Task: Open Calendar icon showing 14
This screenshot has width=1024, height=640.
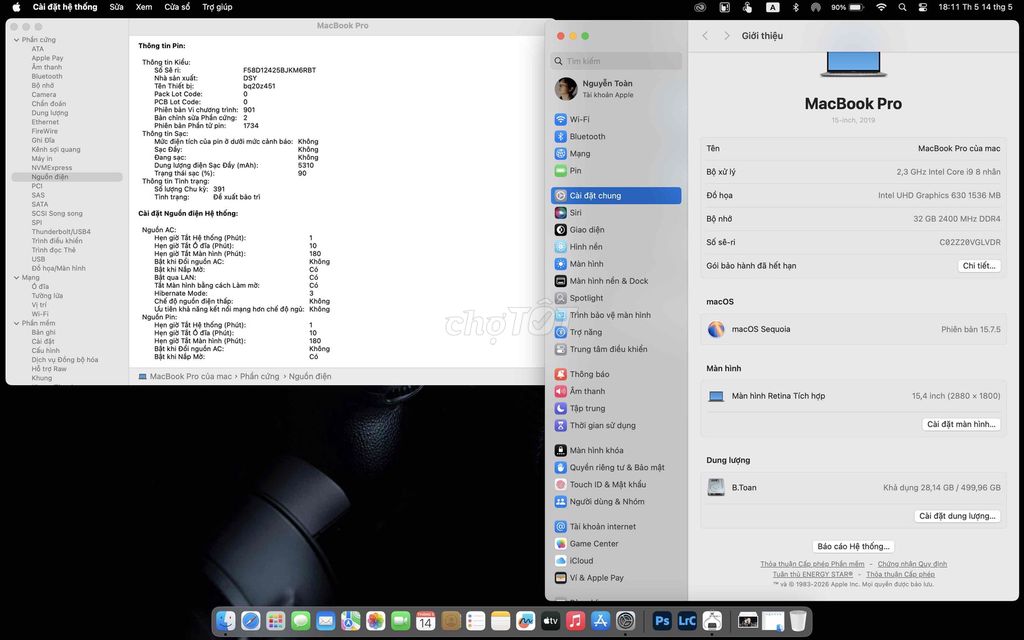Action: (425, 620)
